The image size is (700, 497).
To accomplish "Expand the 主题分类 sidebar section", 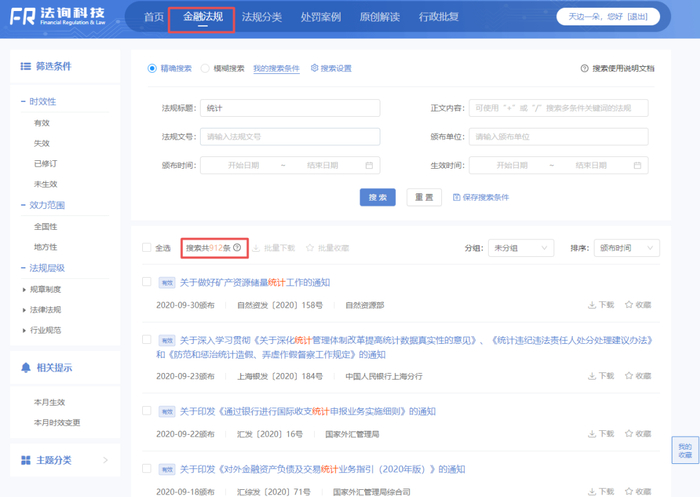I will coord(105,460).
